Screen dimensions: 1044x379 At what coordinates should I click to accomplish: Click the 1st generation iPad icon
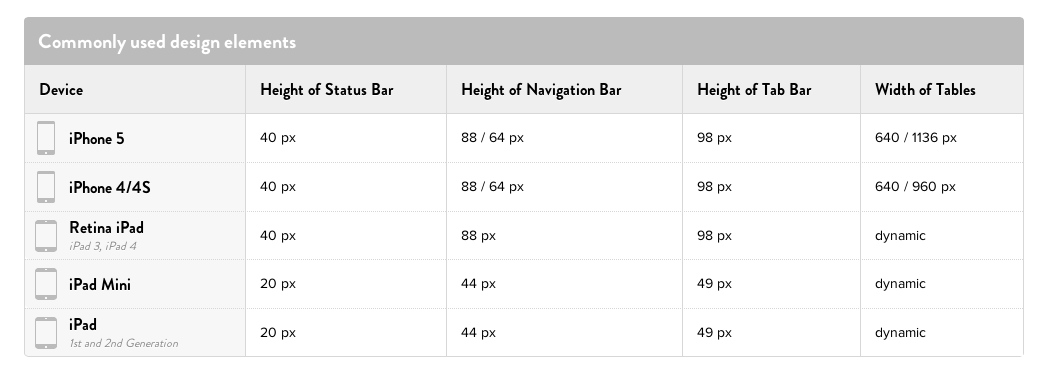[46, 333]
